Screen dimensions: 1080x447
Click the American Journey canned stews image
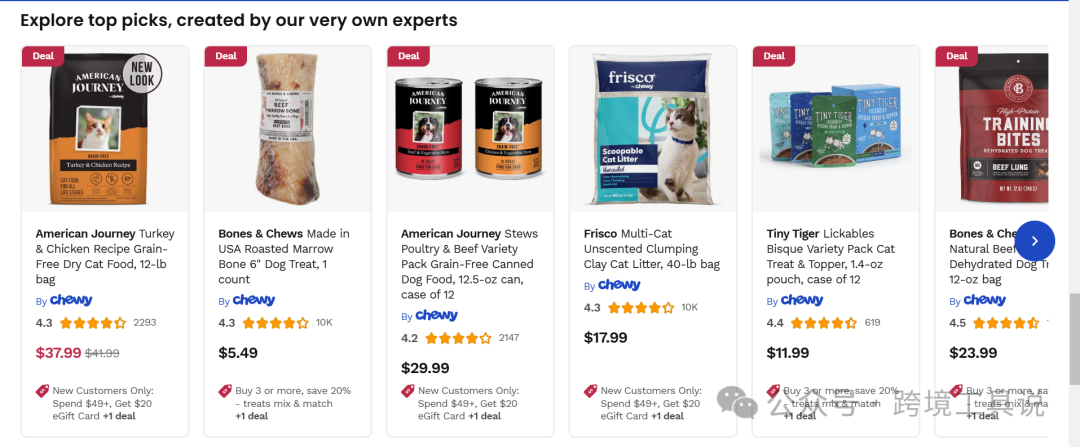[469, 128]
